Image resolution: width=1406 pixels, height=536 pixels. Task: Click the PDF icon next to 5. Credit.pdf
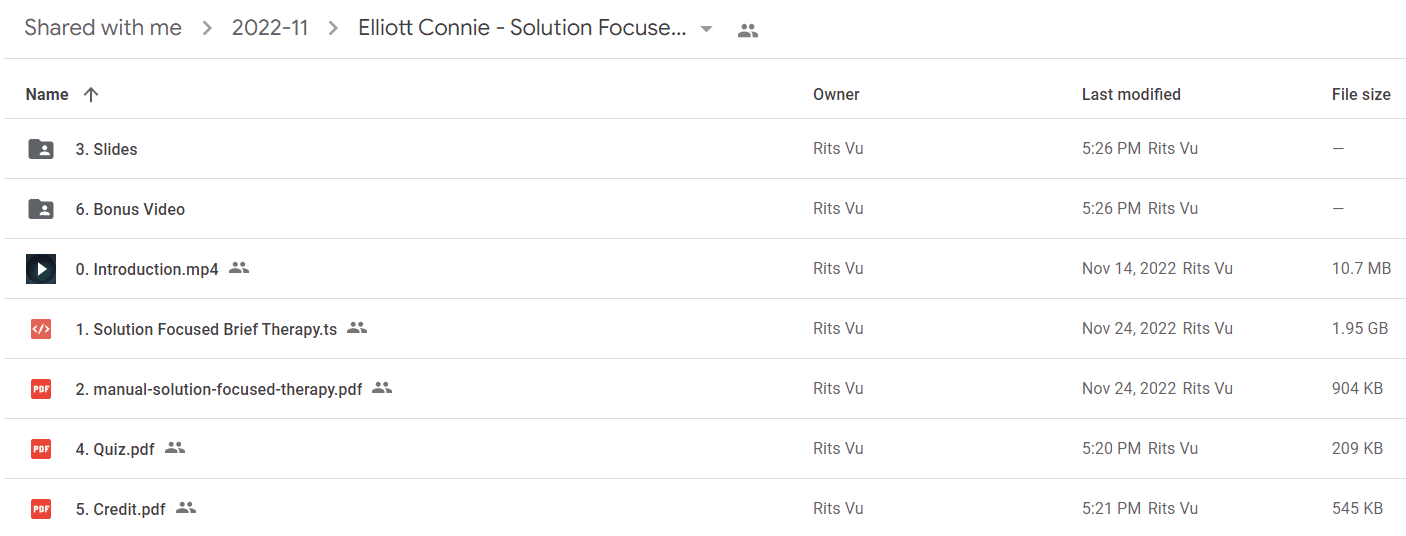[x=41, y=509]
